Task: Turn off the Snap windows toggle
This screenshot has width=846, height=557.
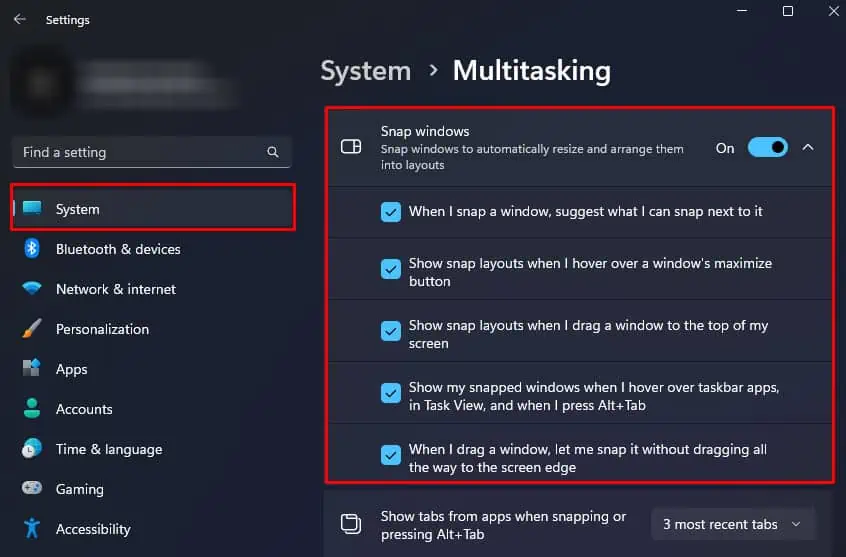Action: 767,147
